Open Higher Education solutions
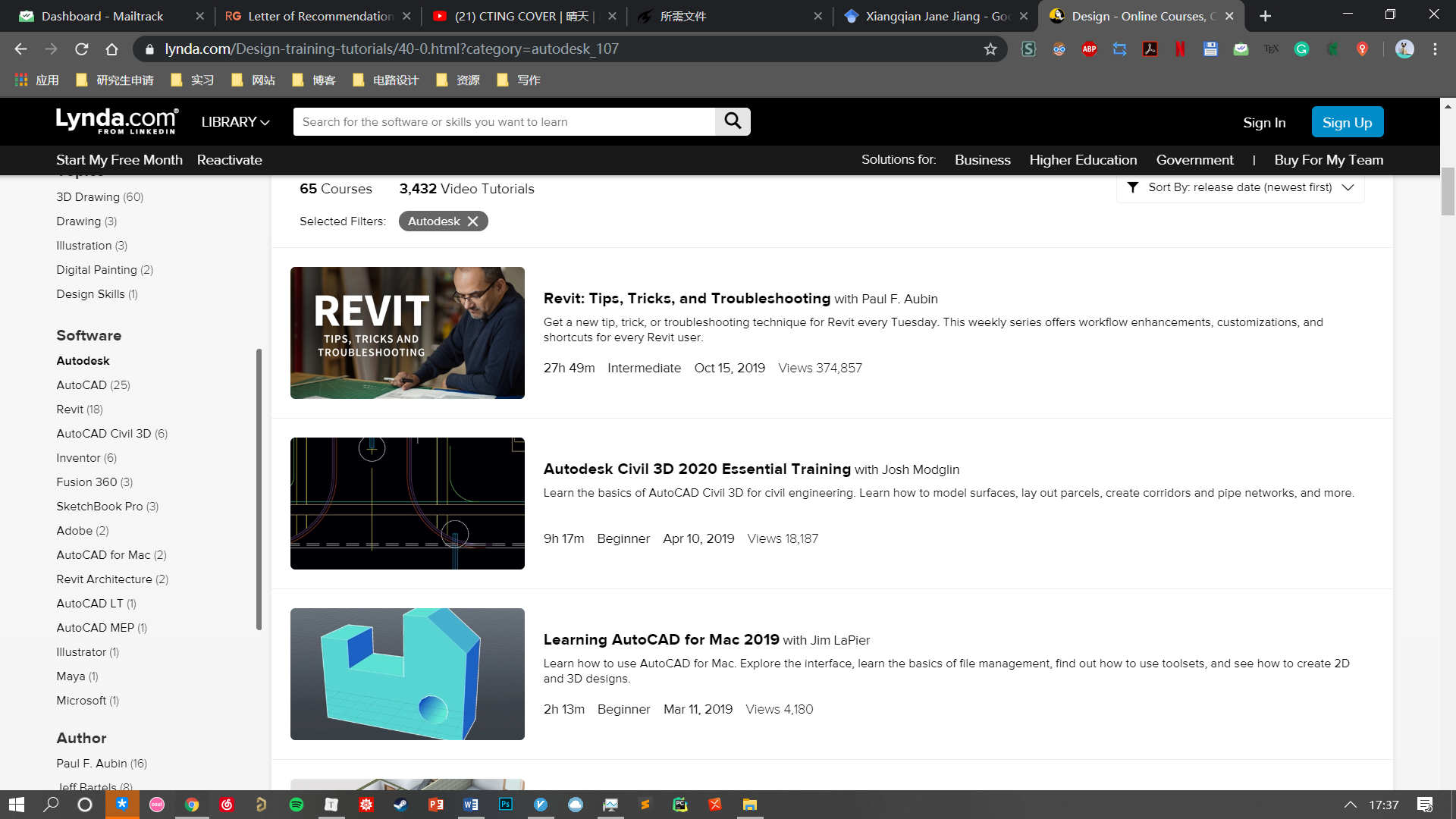The height and width of the screenshot is (819, 1456). click(x=1083, y=160)
